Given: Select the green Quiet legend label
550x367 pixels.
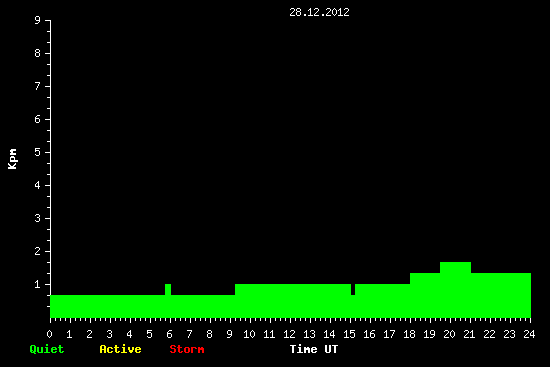Looking at the screenshot, I should coord(47,349).
